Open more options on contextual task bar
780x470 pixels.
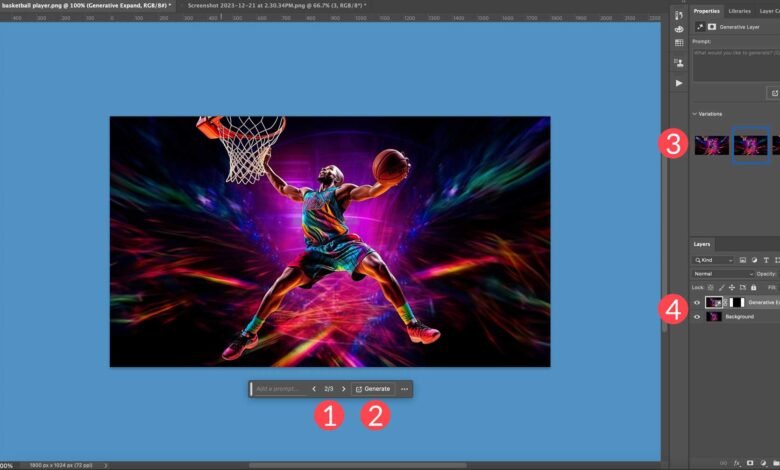(x=404, y=389)
